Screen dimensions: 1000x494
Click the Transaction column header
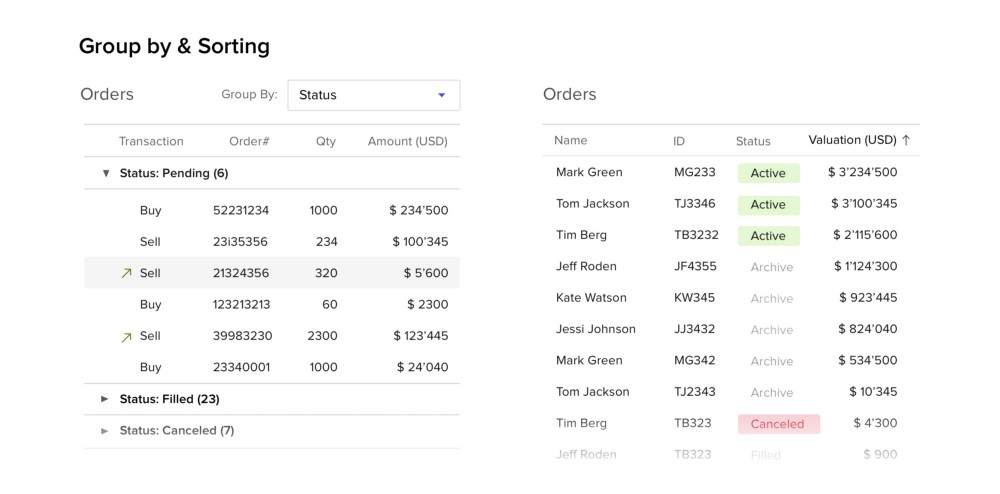click(151, 141)
